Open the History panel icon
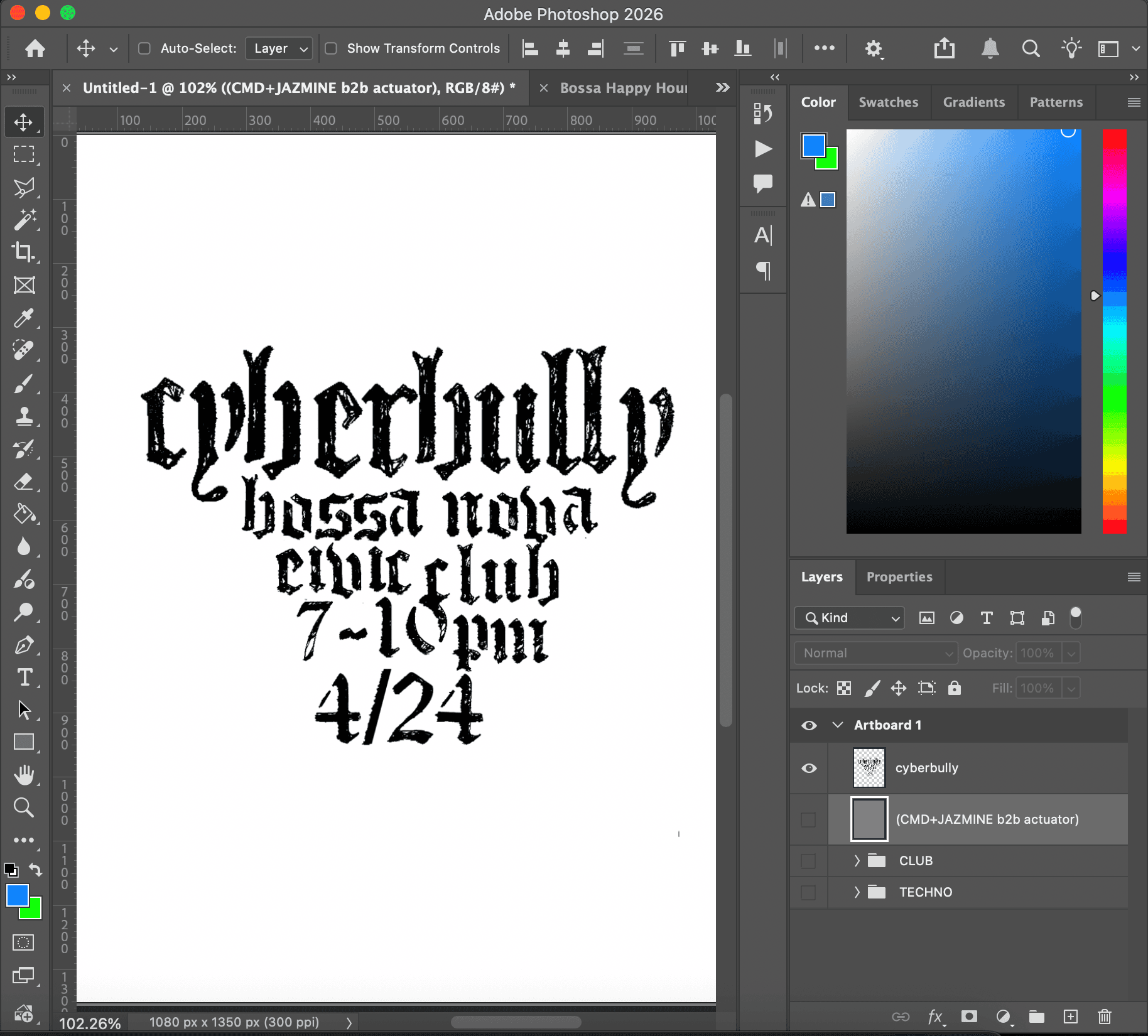This screenshot has height=1036, width=1148. coord(763,114)
